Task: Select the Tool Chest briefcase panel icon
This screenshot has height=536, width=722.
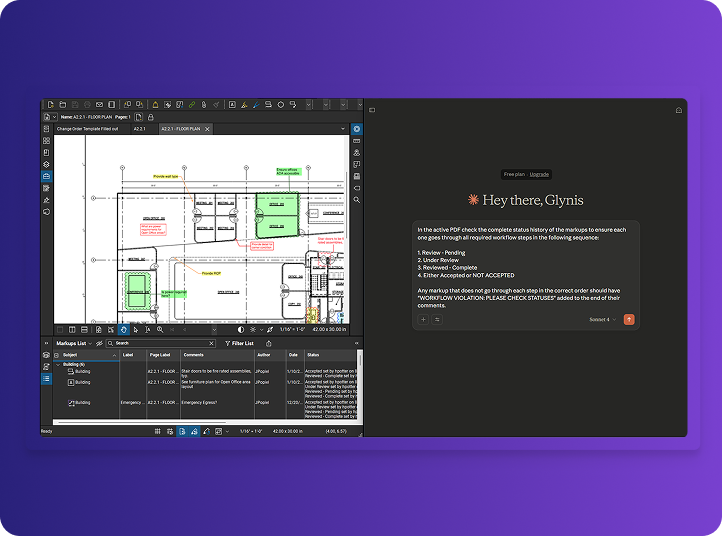Action: coord(47,176)
